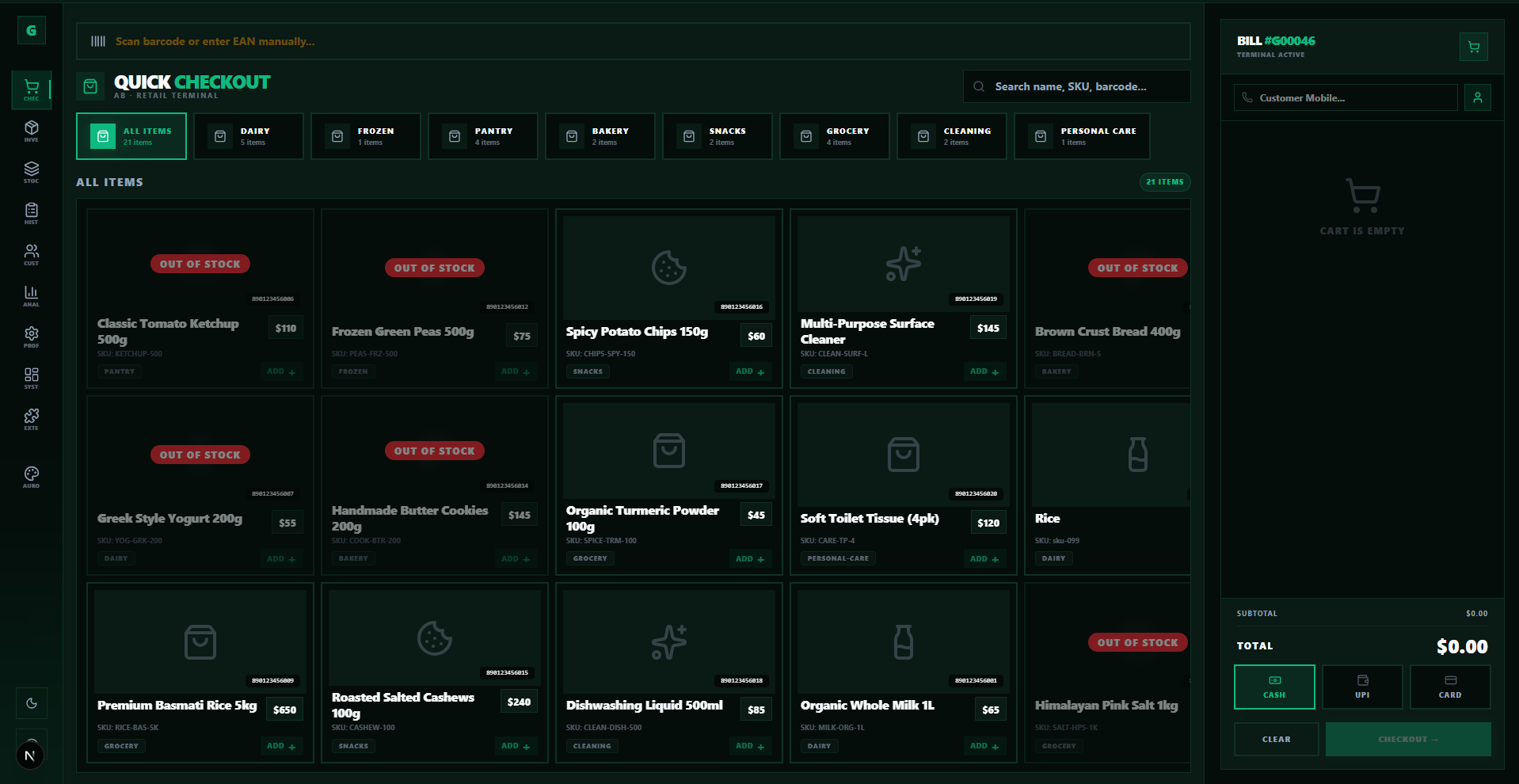Select the Pantry category tab

click(x=483, y=136)
